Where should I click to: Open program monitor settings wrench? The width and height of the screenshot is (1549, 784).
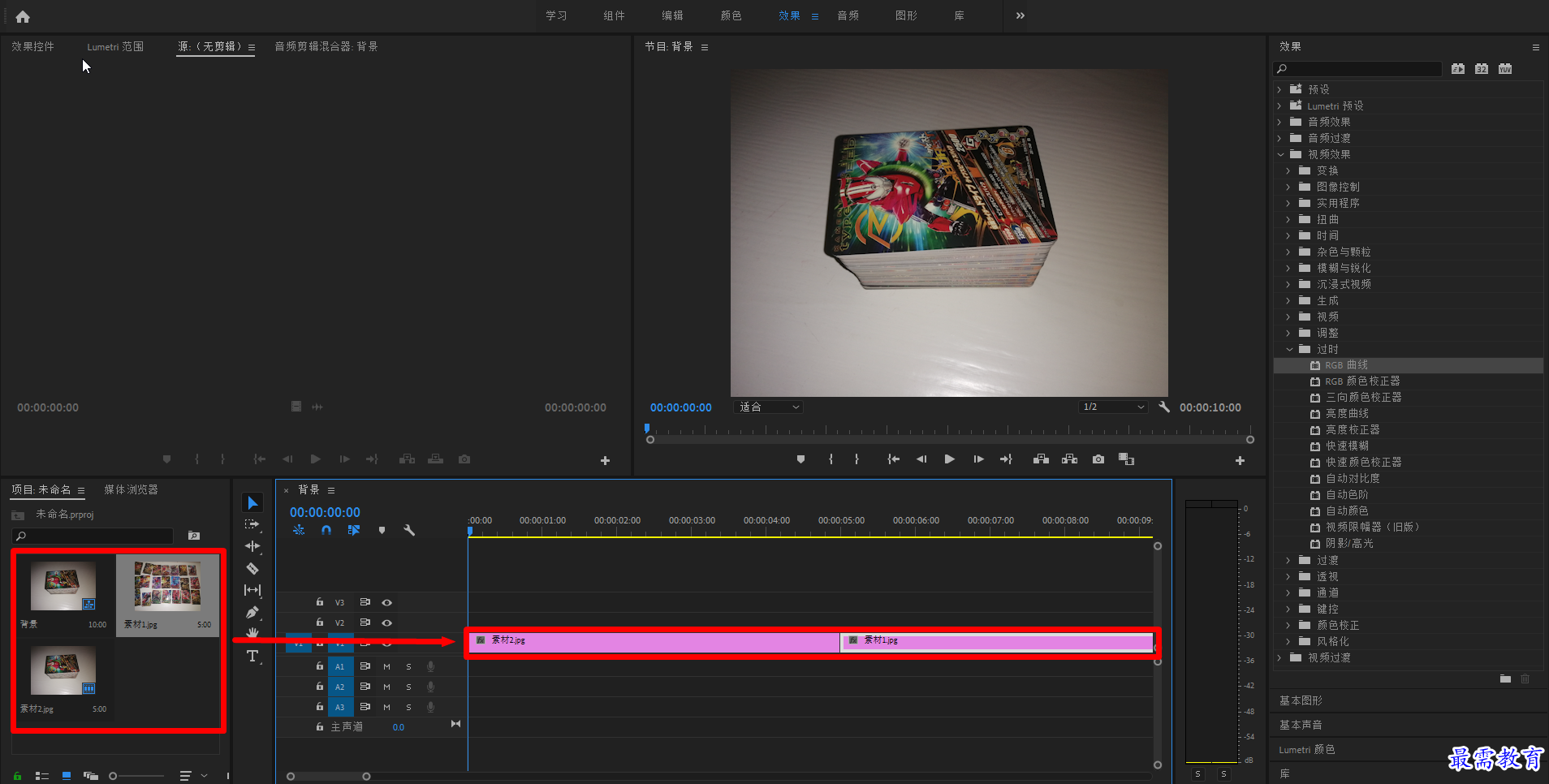pos(1164,407)
